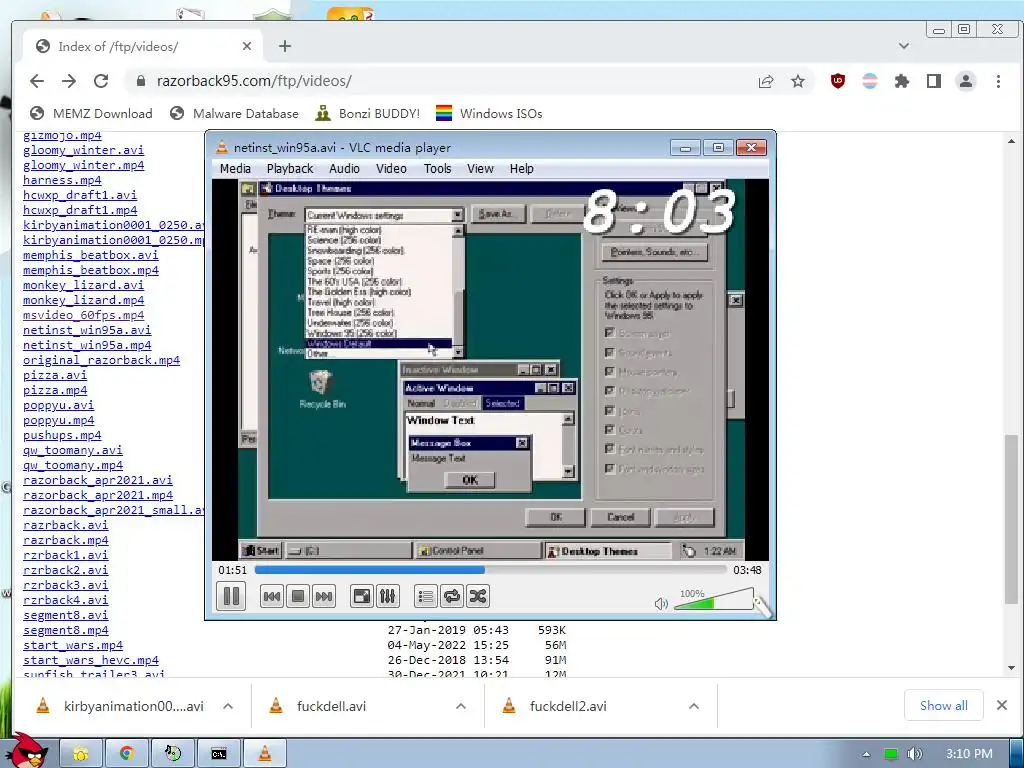
Task: Adjust the VLC volume slider
Action: click(714, 600)
